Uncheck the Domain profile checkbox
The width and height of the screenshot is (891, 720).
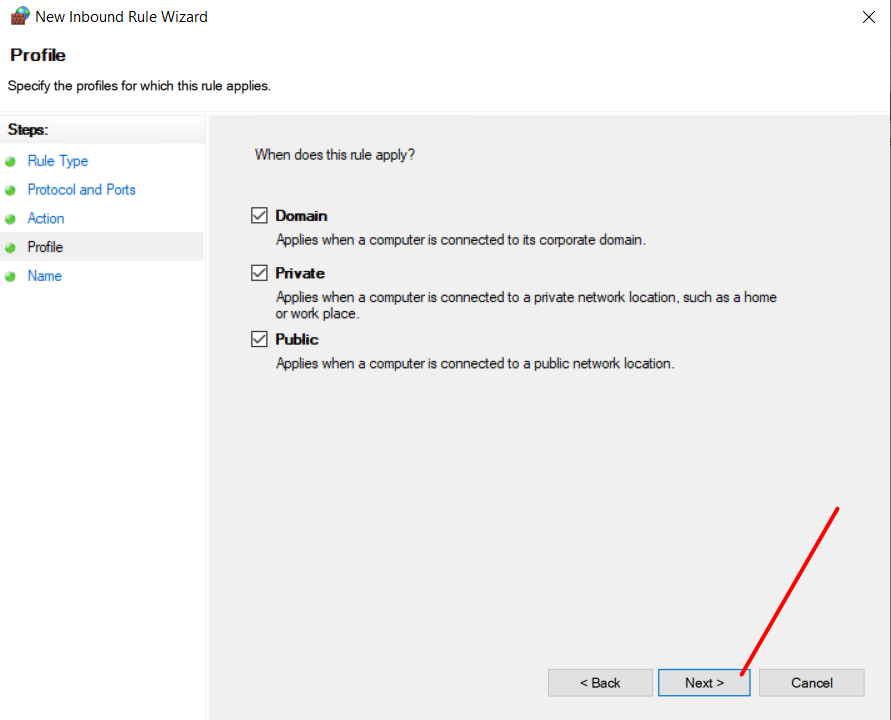click(x=259, y=215)
